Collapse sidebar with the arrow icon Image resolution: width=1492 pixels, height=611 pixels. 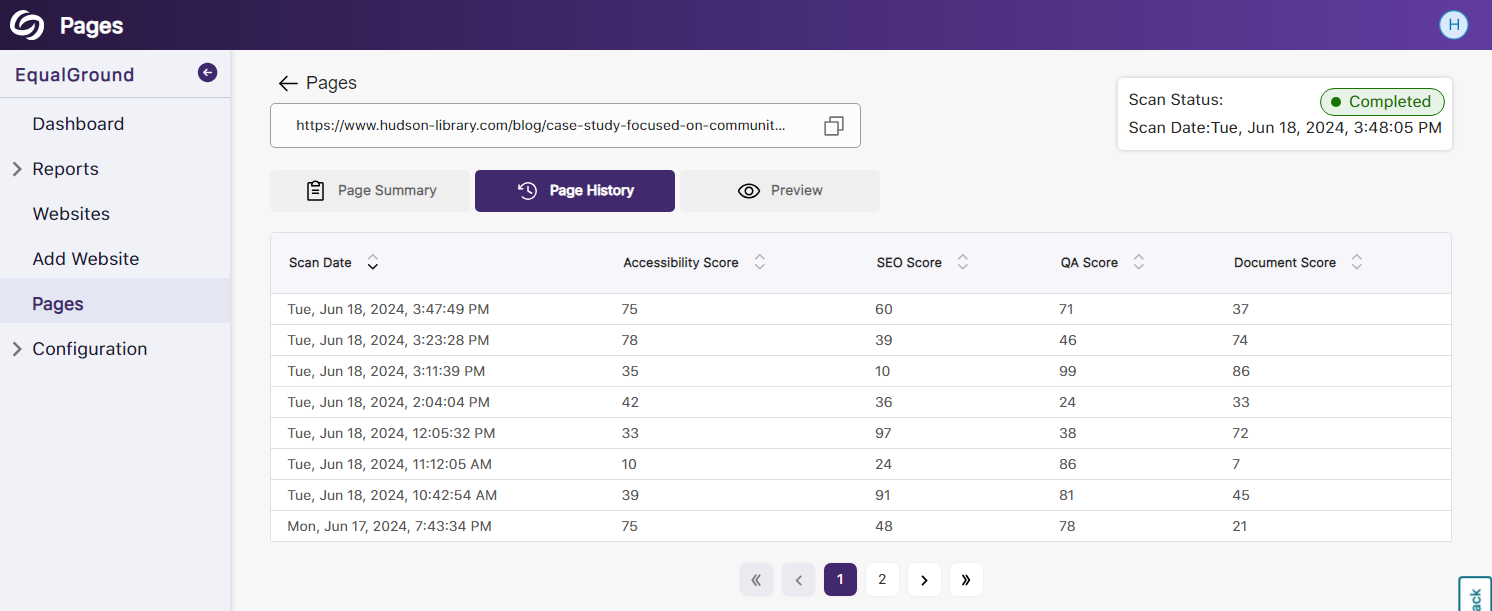207,73
